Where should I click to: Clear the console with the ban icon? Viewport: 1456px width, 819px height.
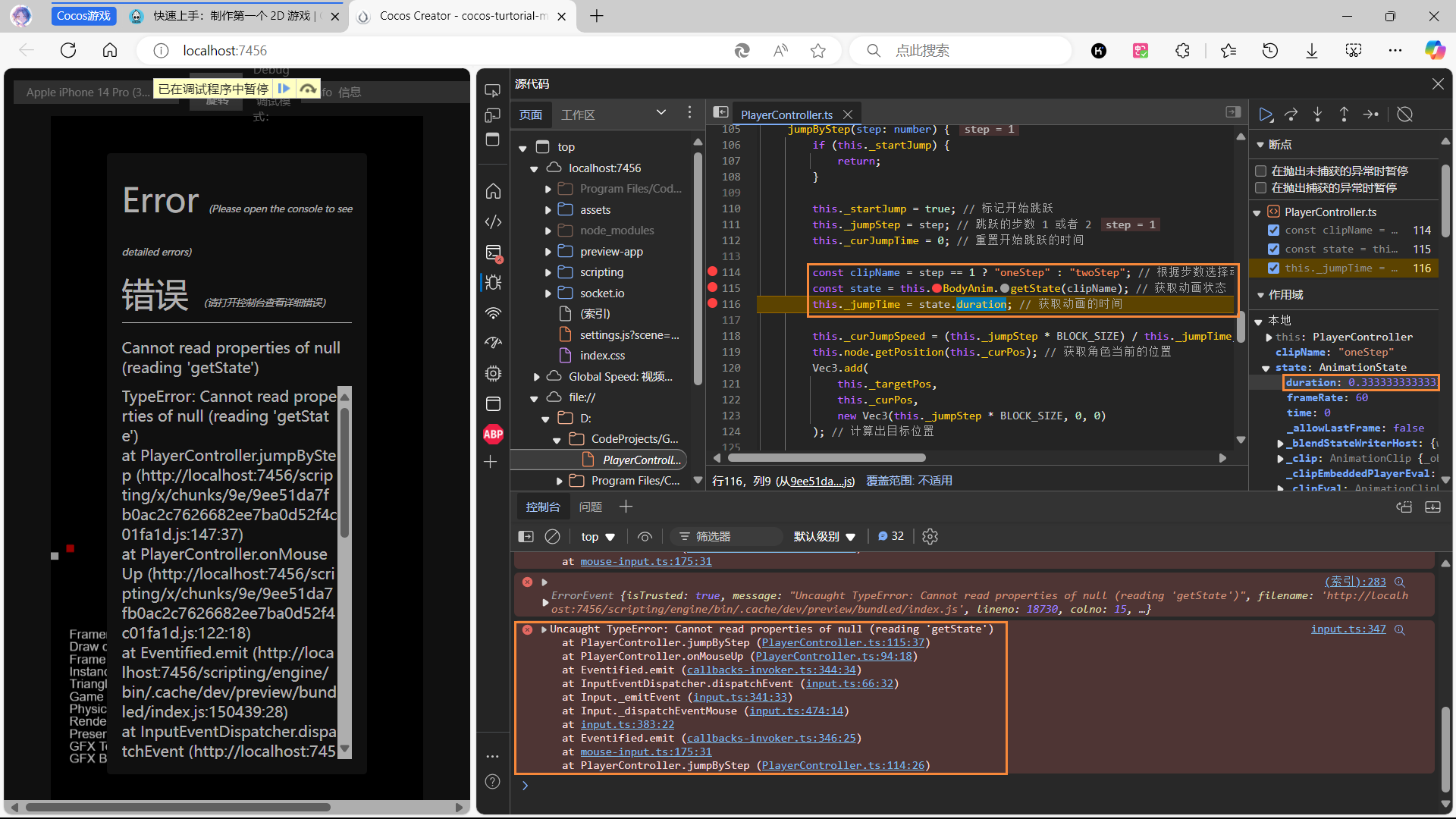[552, 536]
